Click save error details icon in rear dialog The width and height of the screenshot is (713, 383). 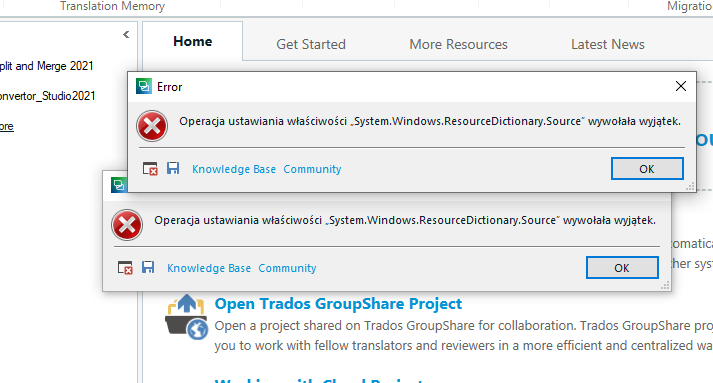pos(148,267)
